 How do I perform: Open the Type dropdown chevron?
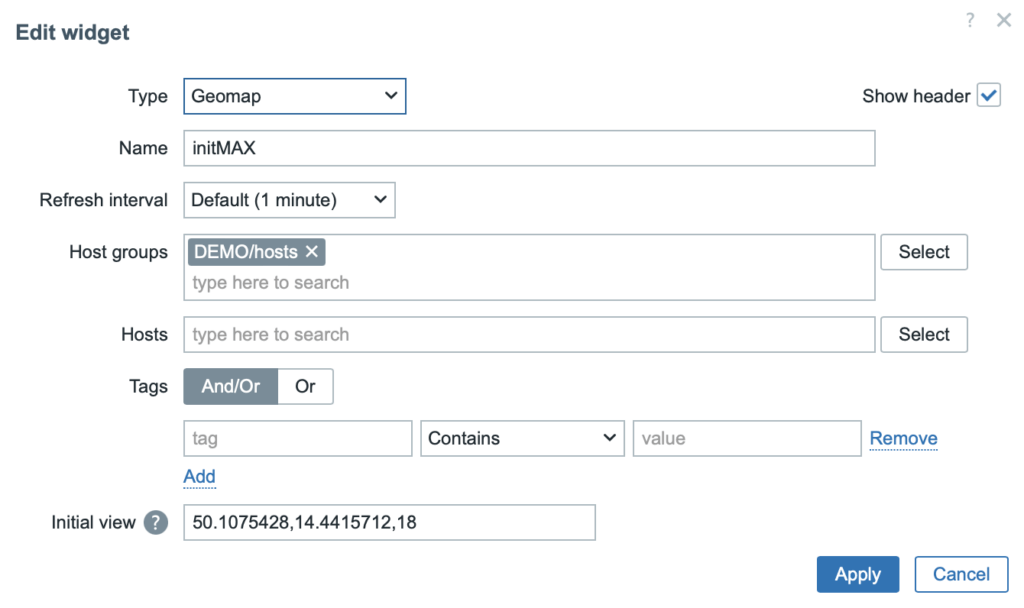pos(391,96)
